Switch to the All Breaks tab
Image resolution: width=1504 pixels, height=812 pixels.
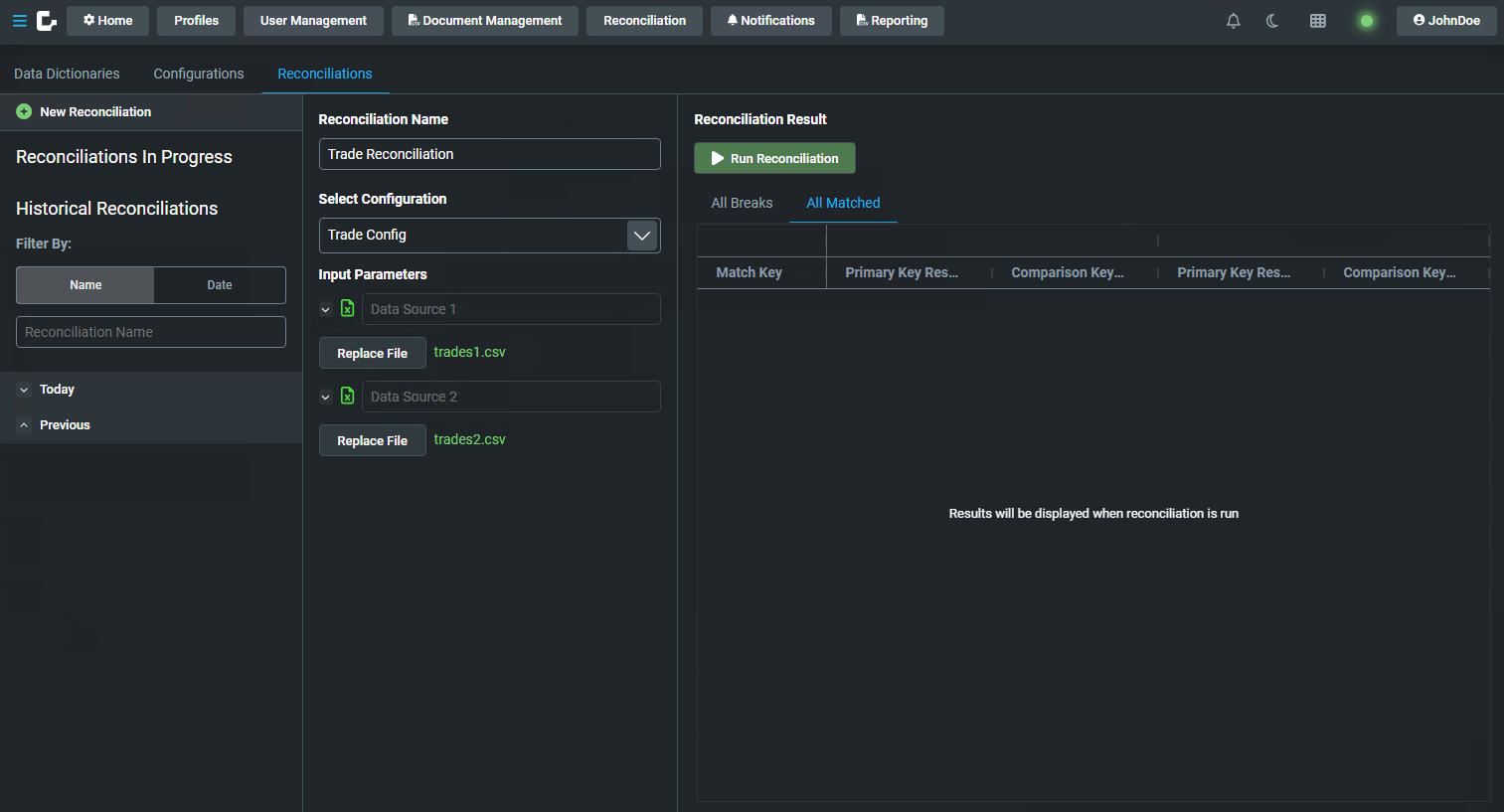click(742, 203)
